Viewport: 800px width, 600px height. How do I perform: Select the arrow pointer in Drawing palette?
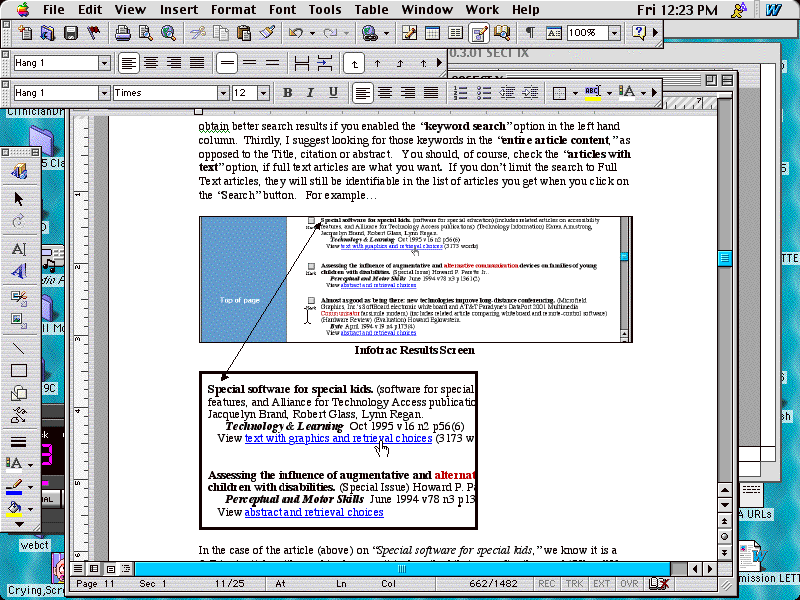tap(19, 198)
